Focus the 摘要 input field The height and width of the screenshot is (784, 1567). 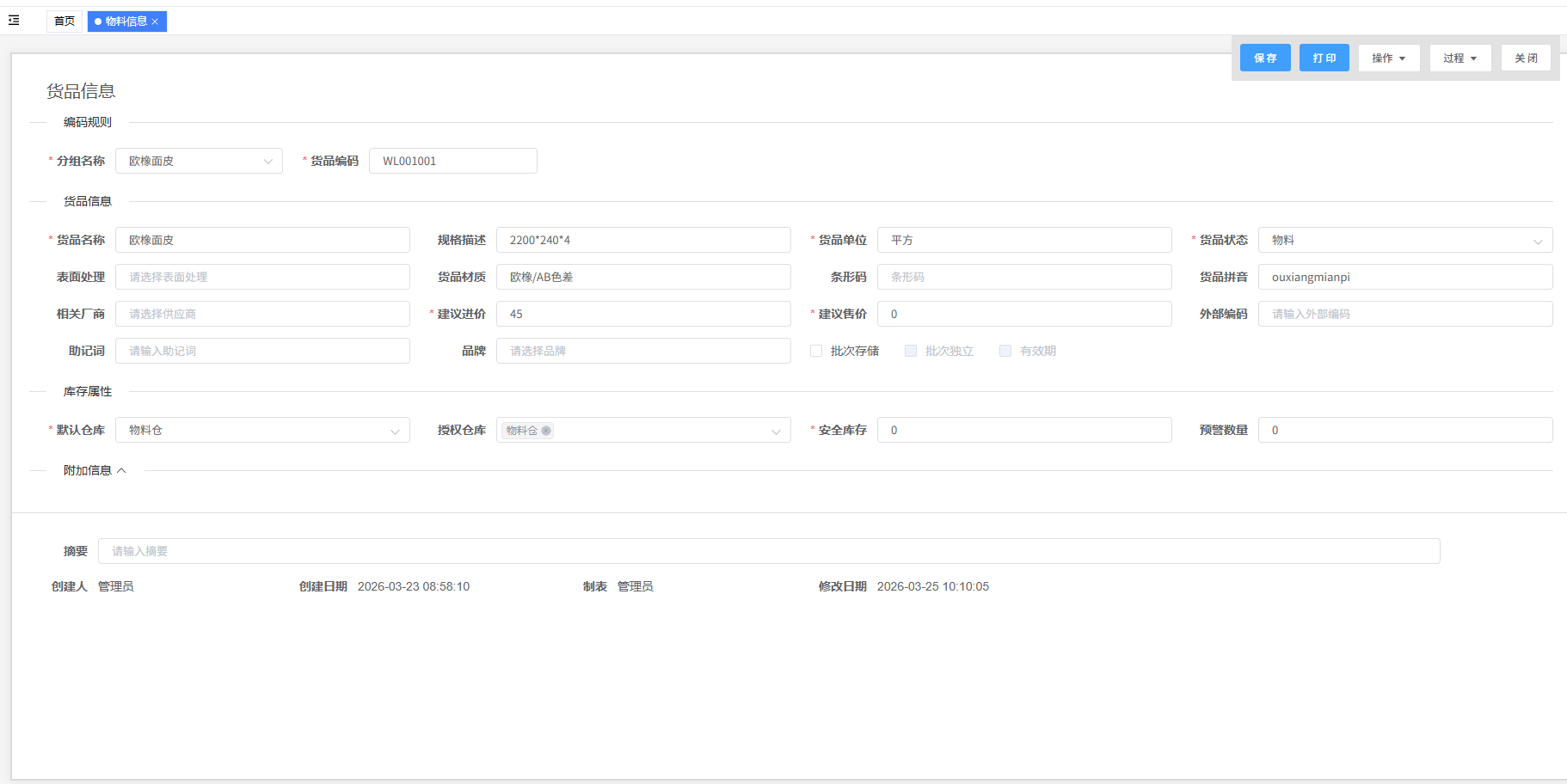pos(768,551)
